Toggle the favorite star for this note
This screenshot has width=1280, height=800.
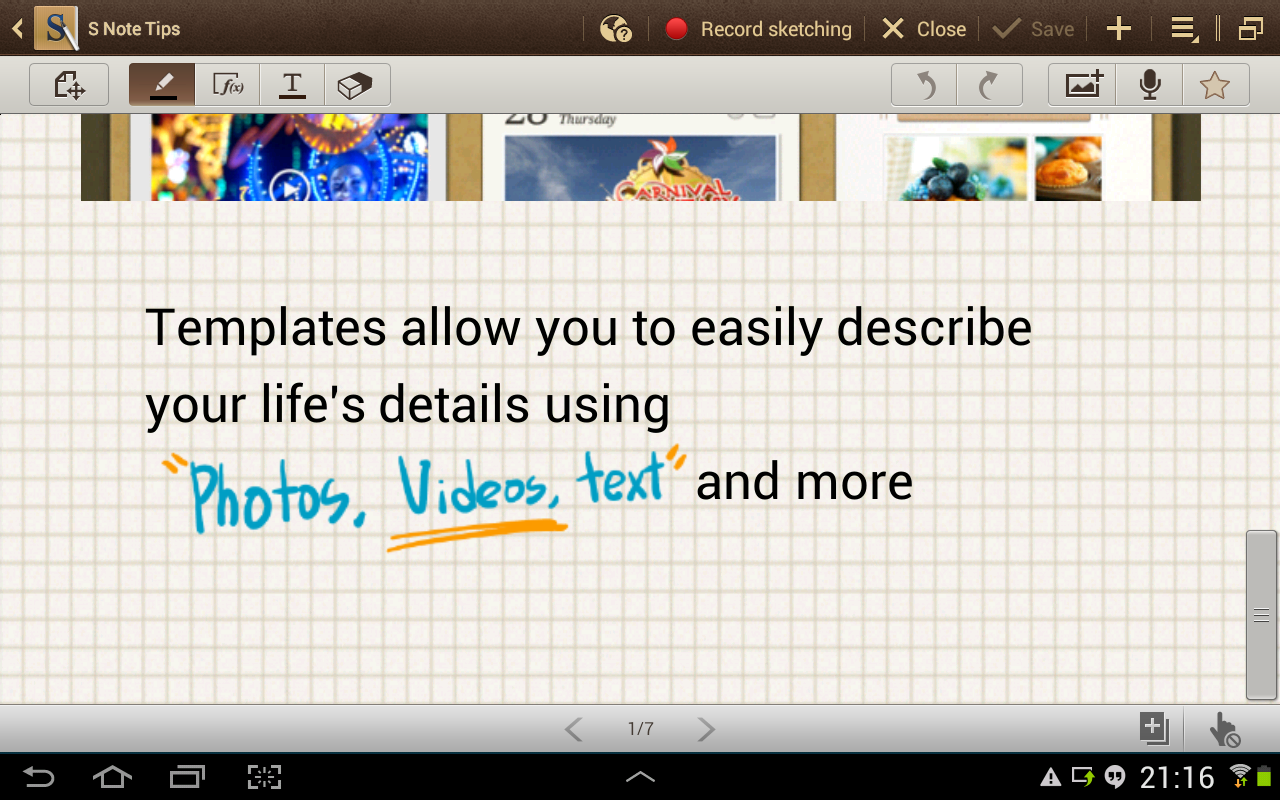click(x=1214, y=86)
